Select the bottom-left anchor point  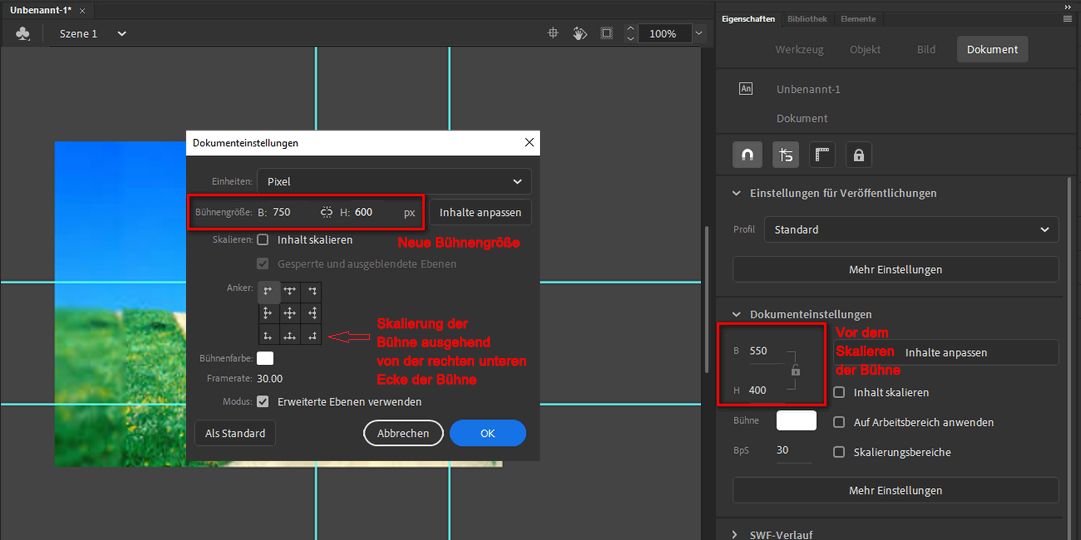269,335
